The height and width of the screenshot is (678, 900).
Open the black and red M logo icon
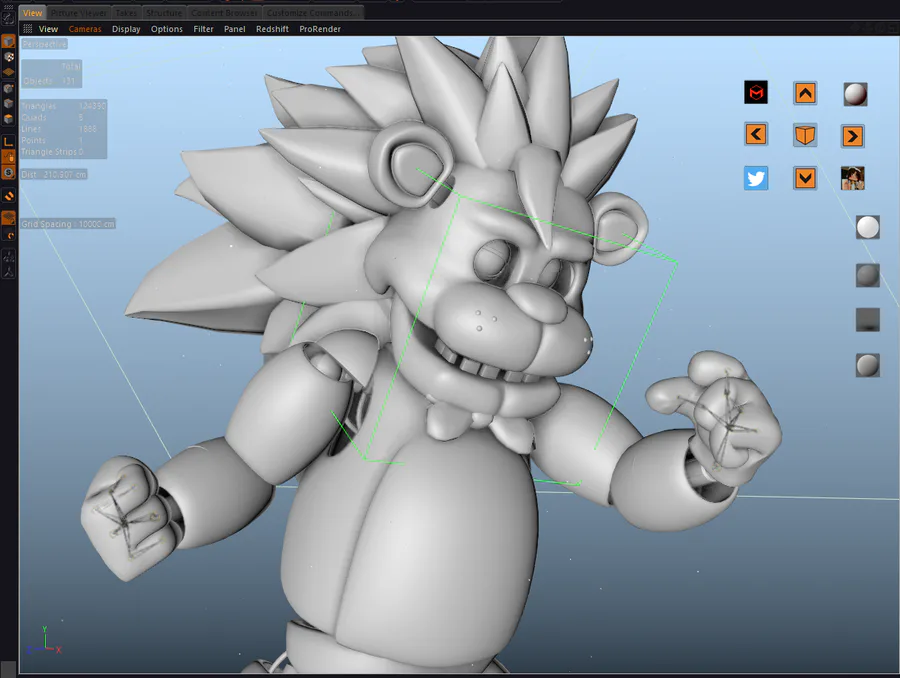click(756, 92)
